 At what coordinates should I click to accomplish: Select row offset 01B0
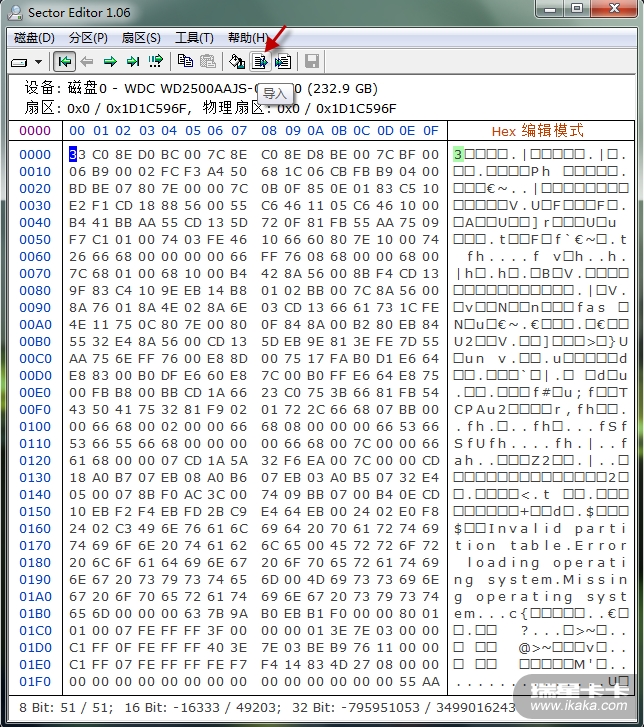(35, 614)
